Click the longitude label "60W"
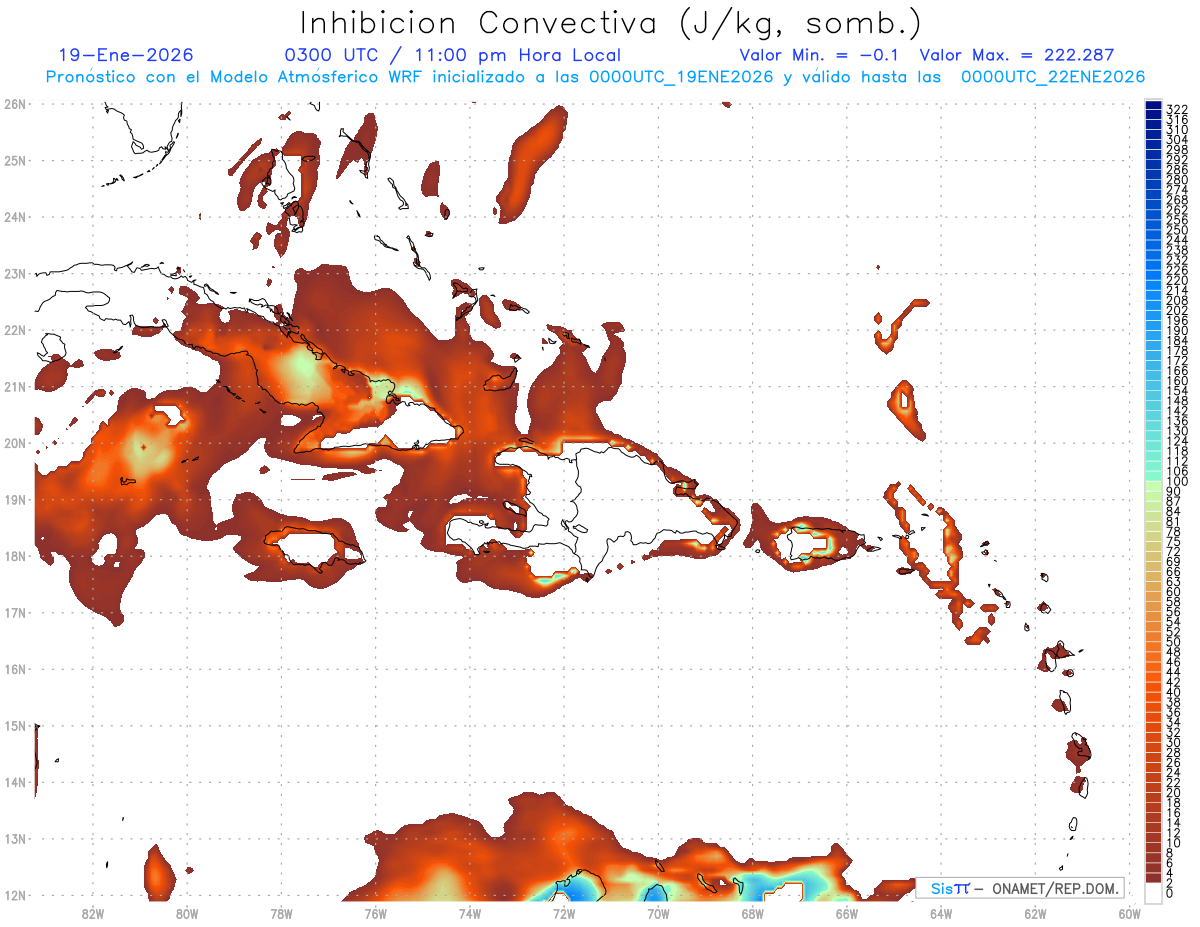1200x927 pixels. [x=1130, y=914]
